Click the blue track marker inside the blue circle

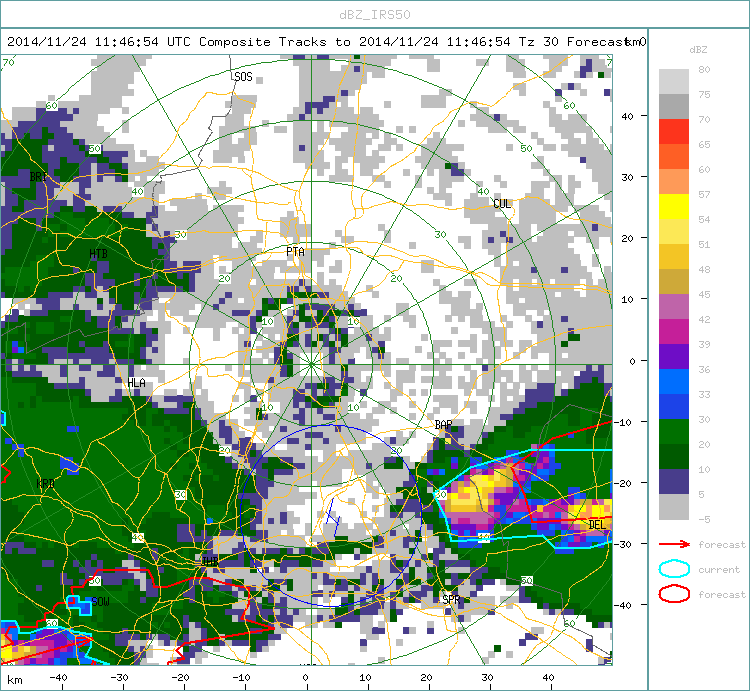332,517
